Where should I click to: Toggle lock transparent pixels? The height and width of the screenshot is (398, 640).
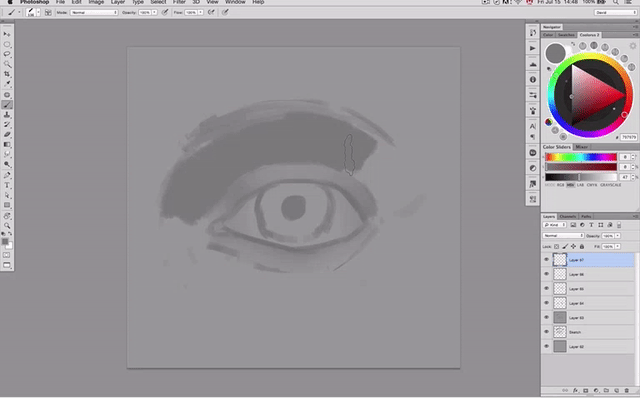(556, 247)
